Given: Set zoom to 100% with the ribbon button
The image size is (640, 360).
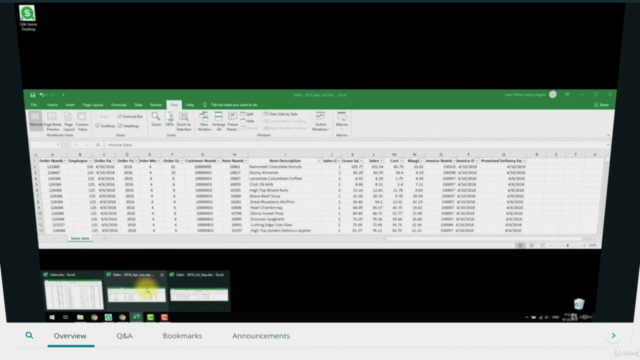Looking at the screenshot, I should point(169,119).
